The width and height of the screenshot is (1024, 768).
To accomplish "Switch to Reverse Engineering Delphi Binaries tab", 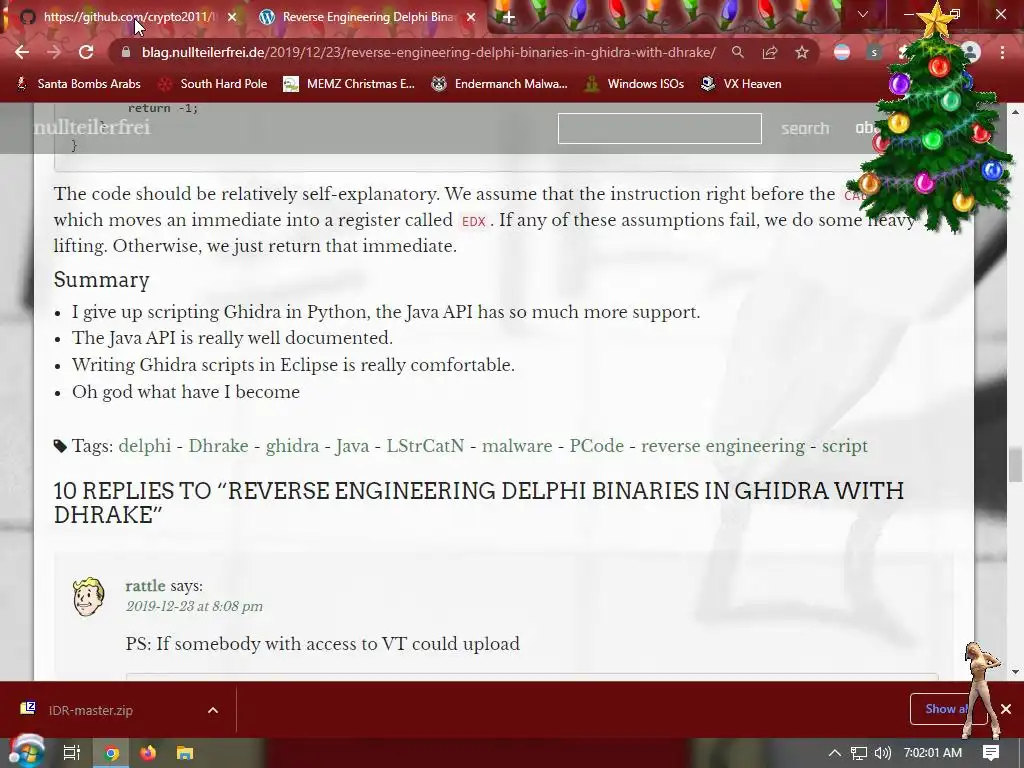I will click(x=368, y=17).
